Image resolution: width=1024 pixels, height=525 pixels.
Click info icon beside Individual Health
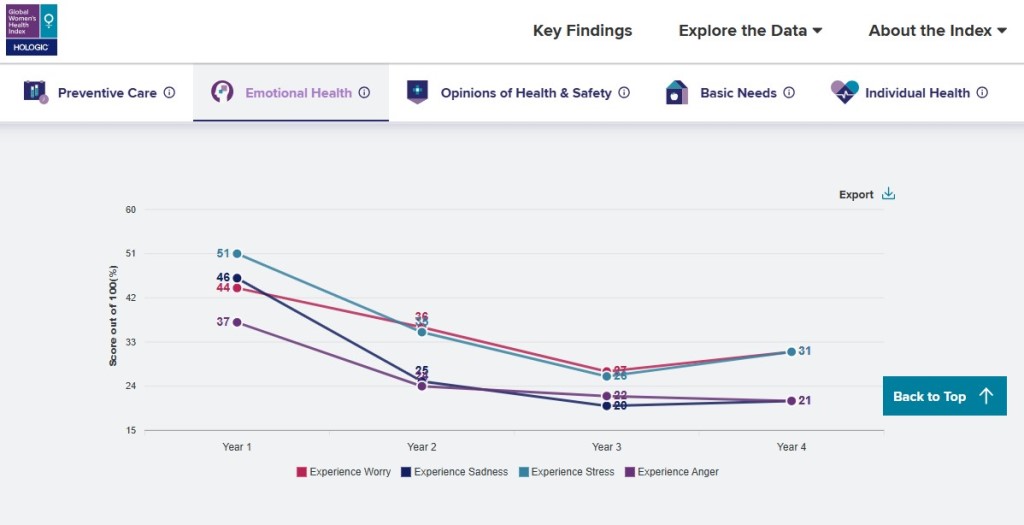point(982,93)
